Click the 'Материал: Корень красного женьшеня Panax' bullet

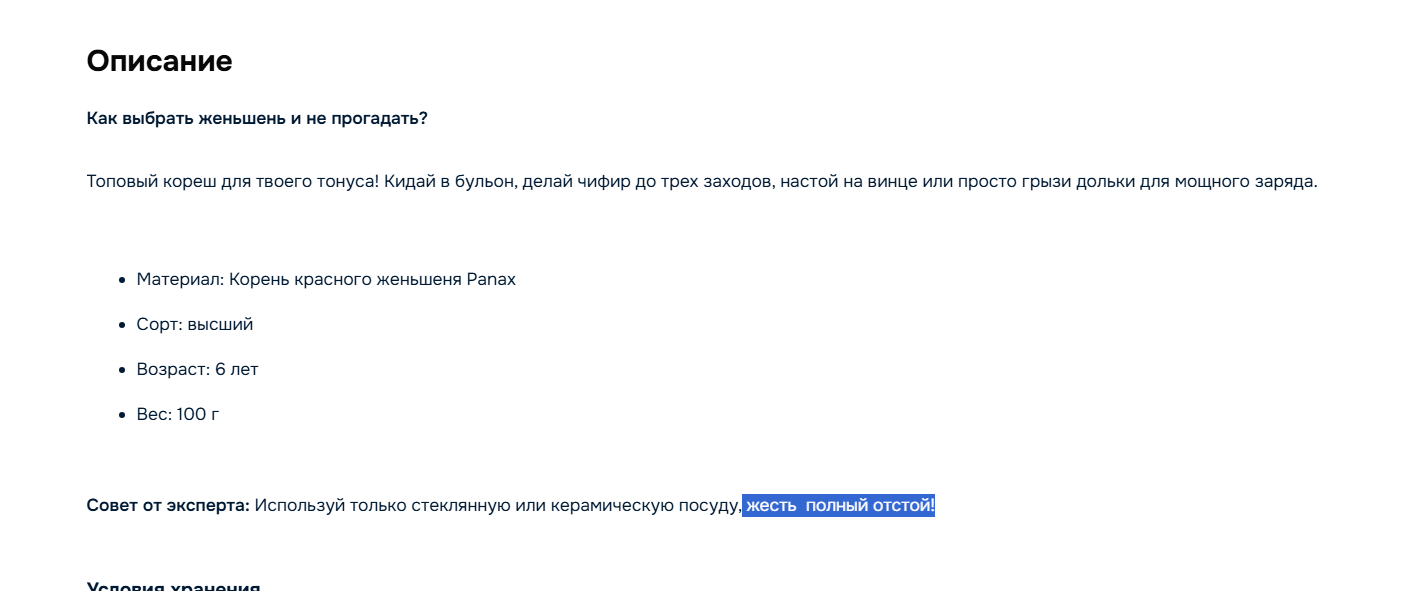click(326, 280)
